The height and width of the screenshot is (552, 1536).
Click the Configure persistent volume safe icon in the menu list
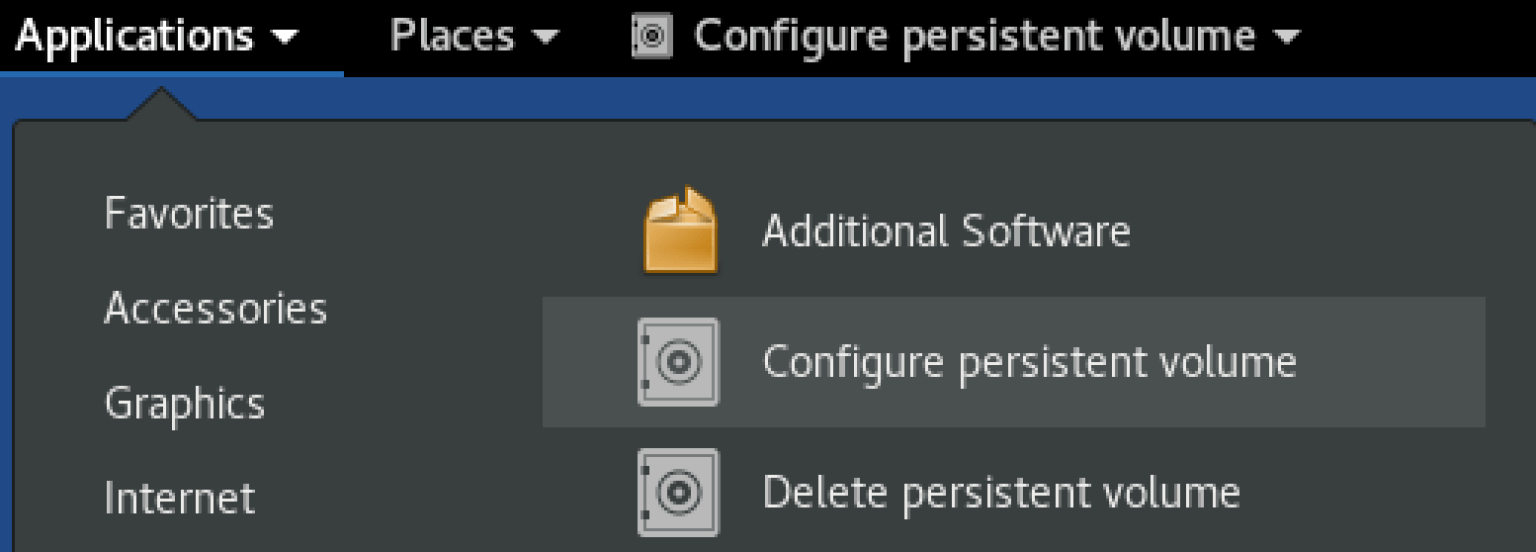(x=678, y=361)
